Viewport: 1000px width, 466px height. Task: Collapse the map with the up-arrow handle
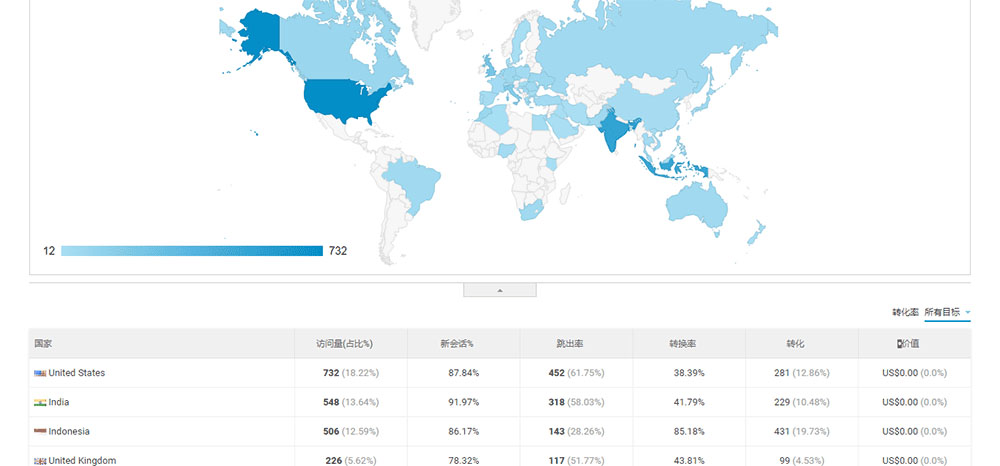[x=500, y=290]
